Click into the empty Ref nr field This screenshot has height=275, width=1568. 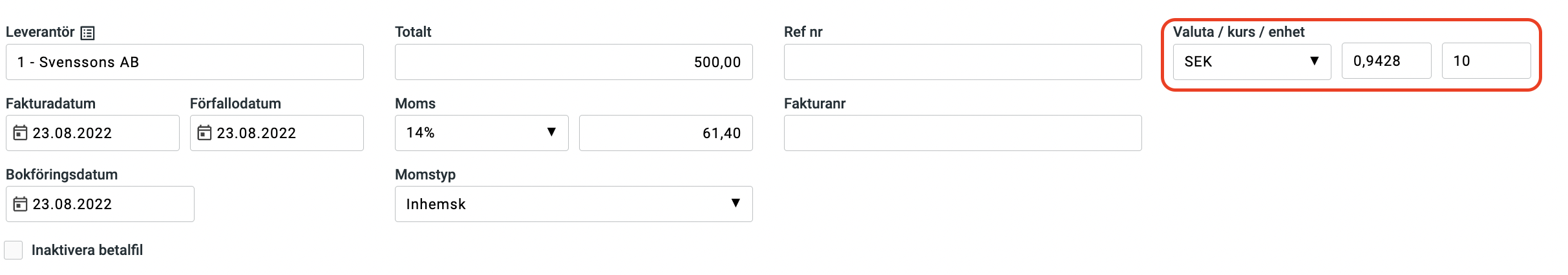[963, 62]
